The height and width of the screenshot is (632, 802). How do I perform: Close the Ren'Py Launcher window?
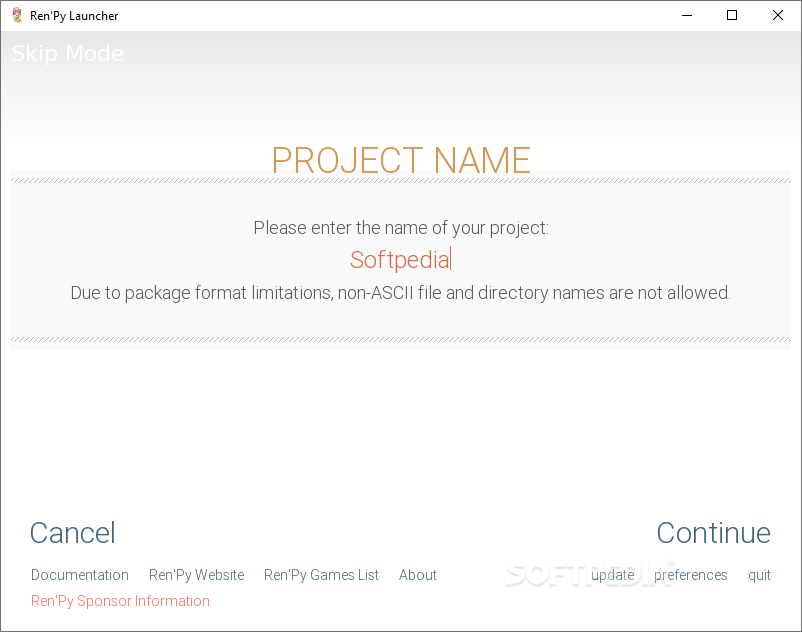point(777,15)
